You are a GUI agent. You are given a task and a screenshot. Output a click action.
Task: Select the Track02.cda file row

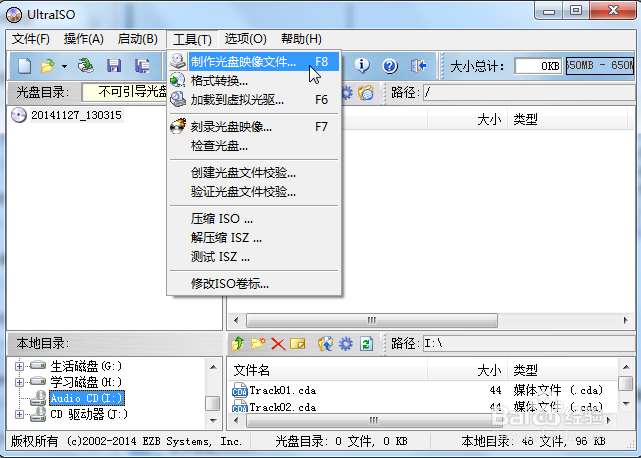tap(423, 406)
